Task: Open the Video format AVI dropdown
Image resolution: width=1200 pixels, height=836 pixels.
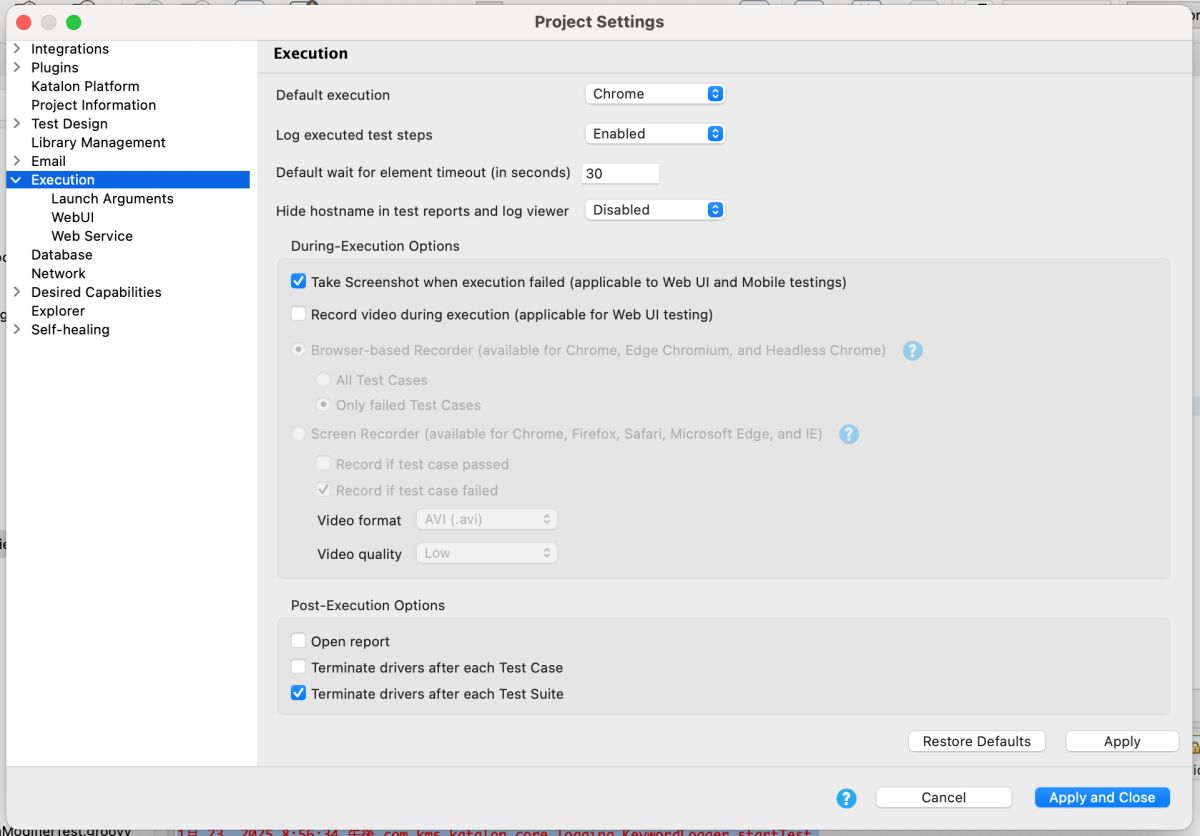Action: (x=487, y=520)
